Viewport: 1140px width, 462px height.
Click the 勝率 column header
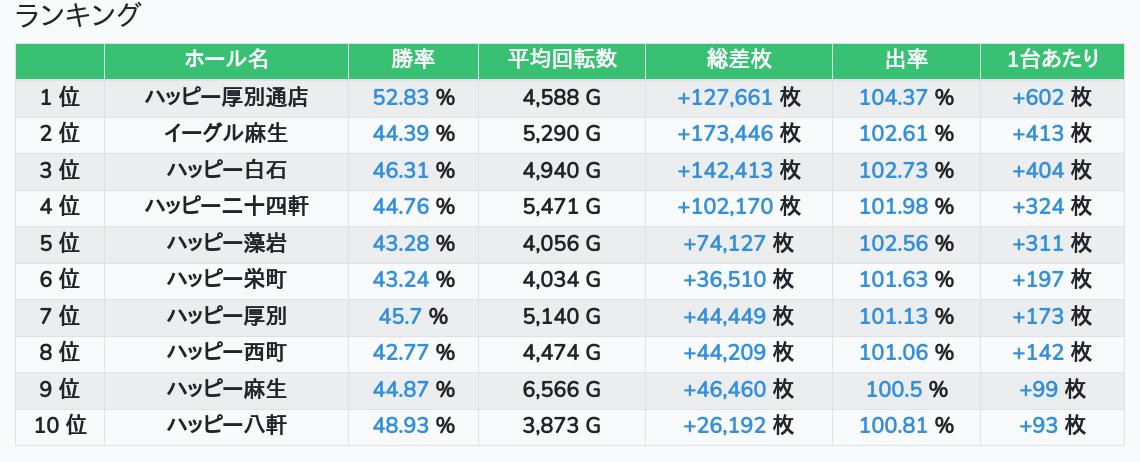tap(413, 60)
